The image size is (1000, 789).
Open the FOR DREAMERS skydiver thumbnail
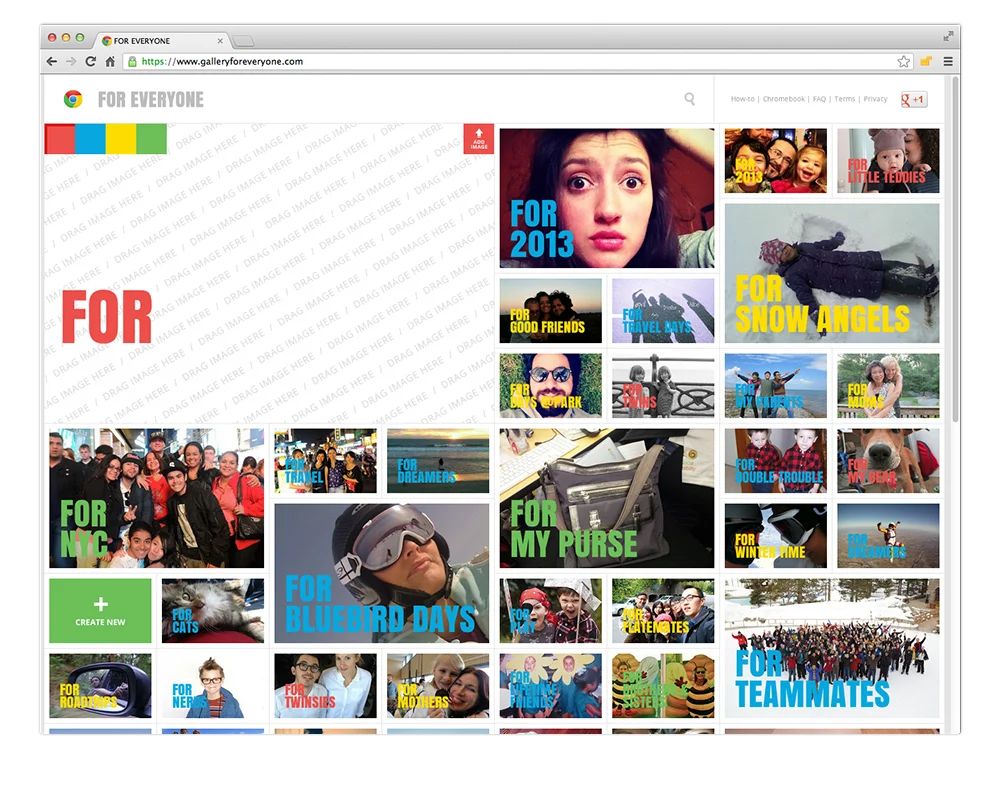click(x=888, y=536)
